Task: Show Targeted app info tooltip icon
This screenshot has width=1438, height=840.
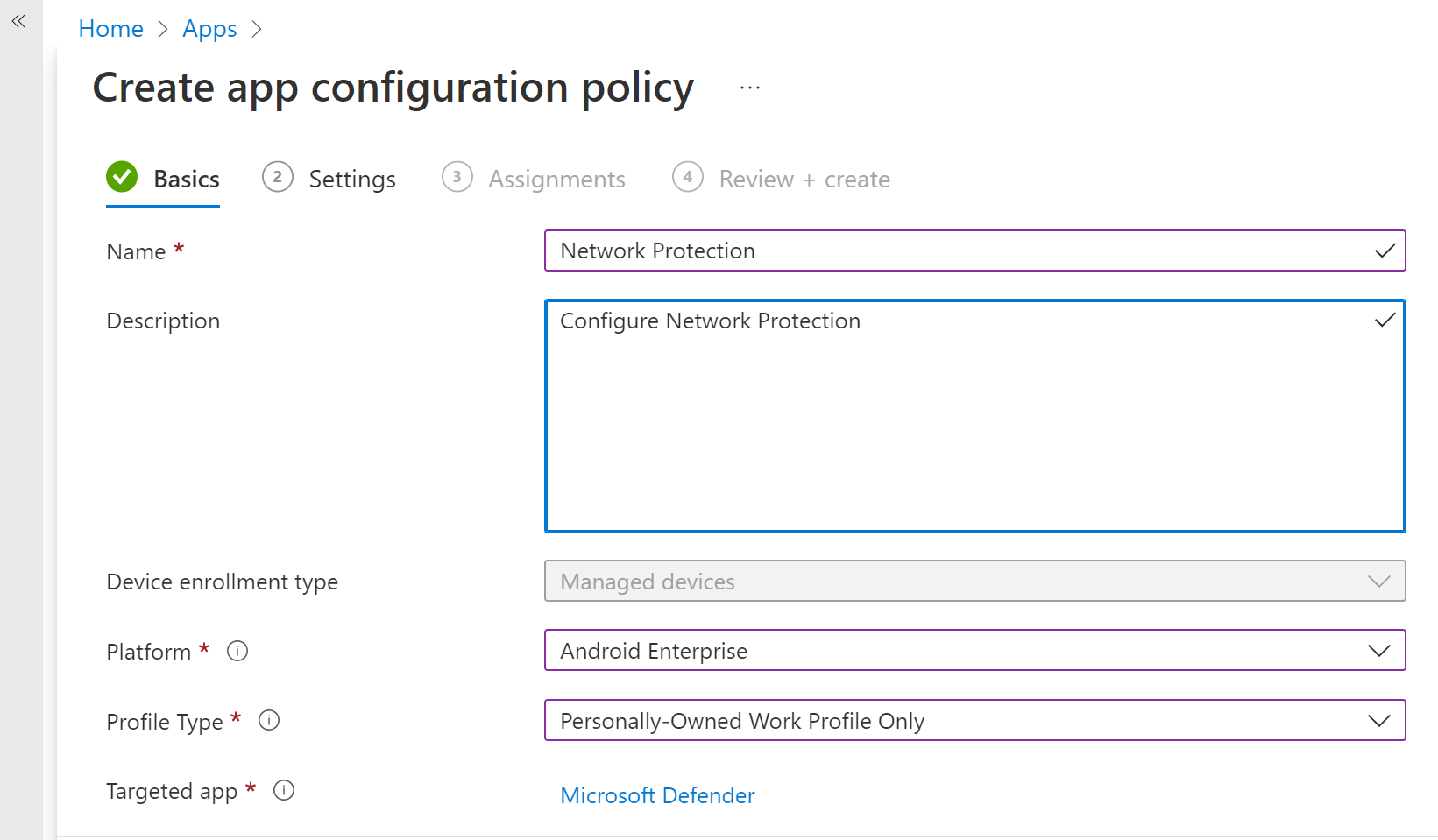Action: pos(284,790)
